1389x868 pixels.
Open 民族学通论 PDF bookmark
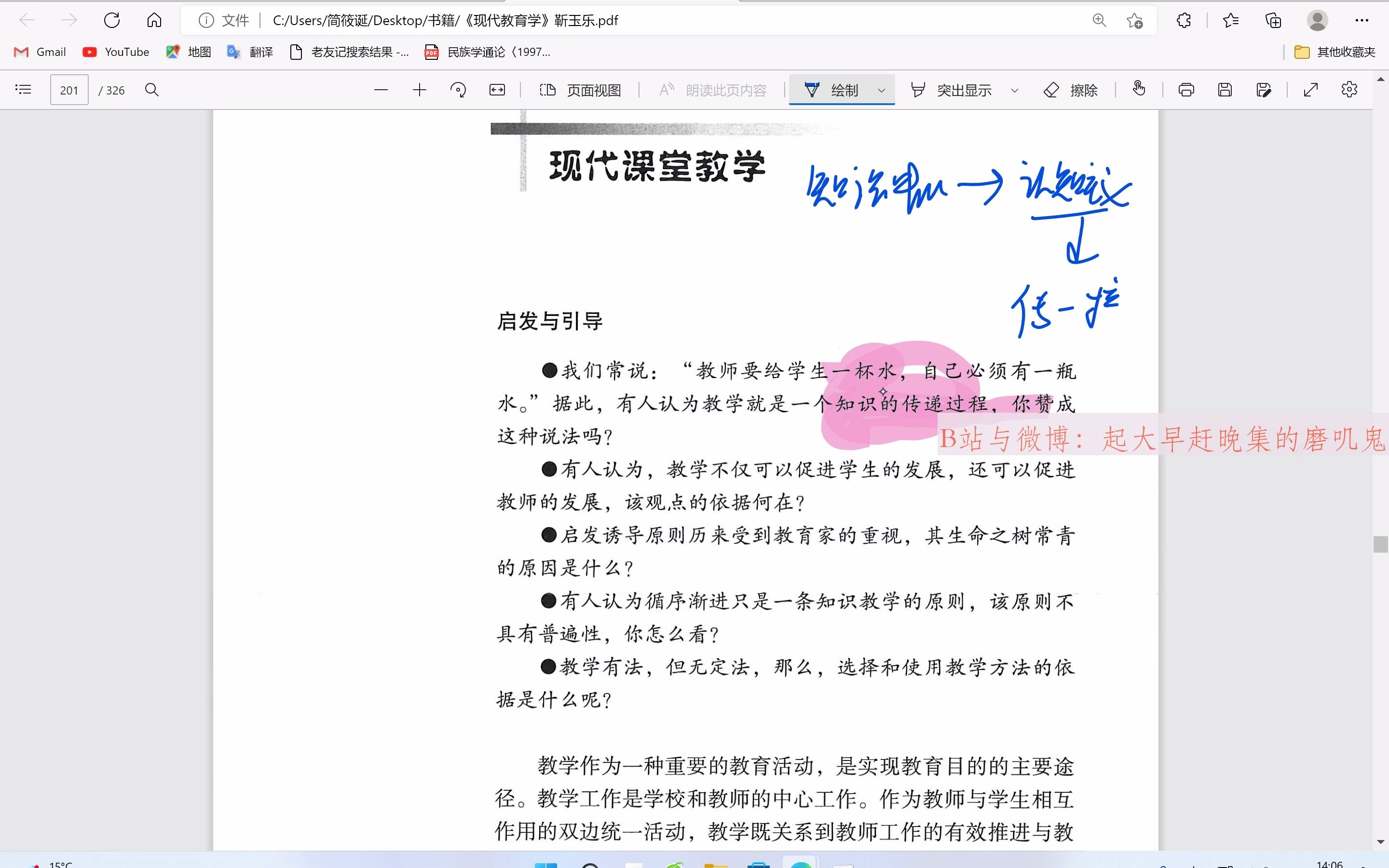(x=487, y=52)
